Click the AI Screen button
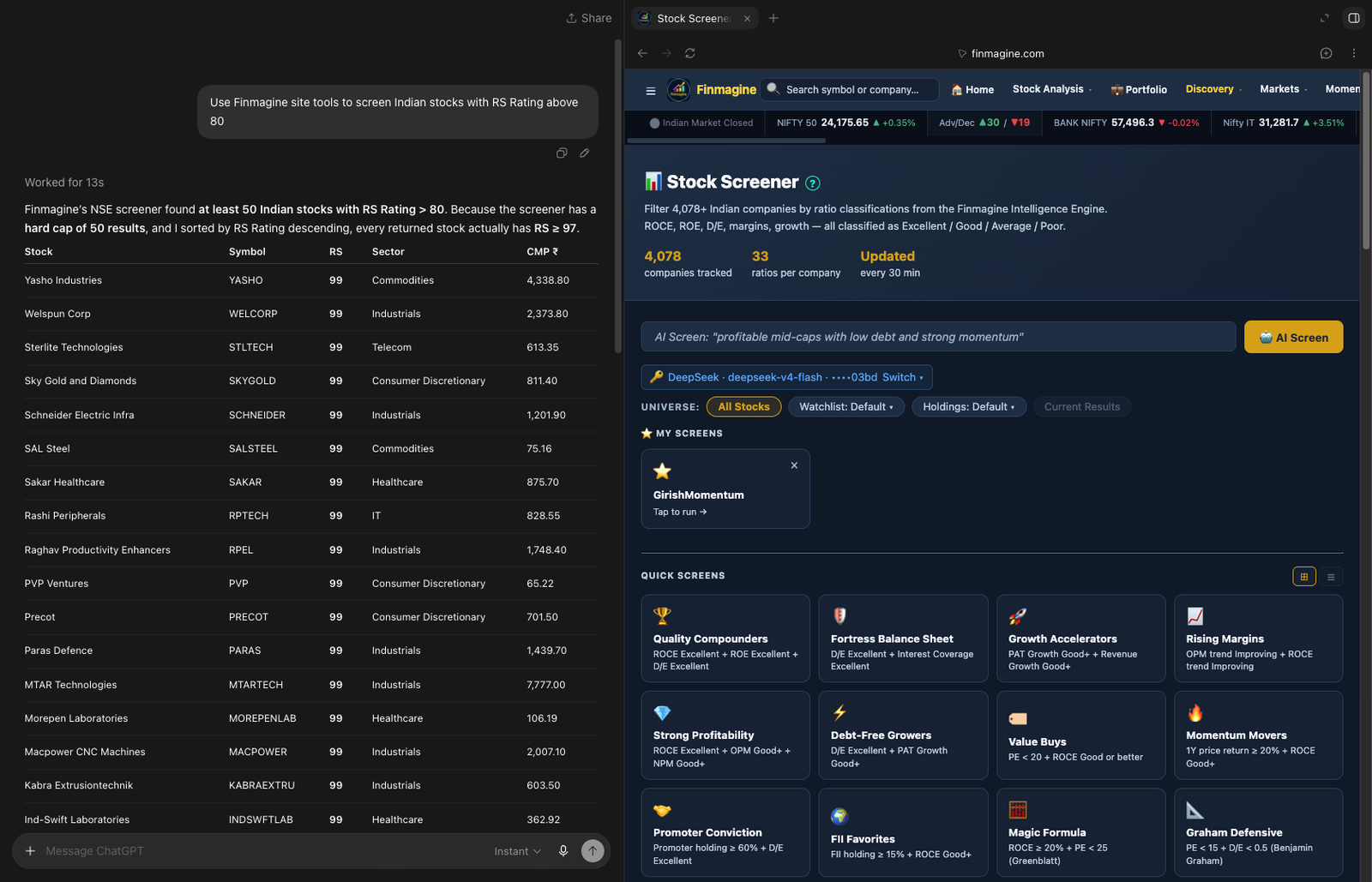This screenshot has height=882, width=1372. point(1293,338)
